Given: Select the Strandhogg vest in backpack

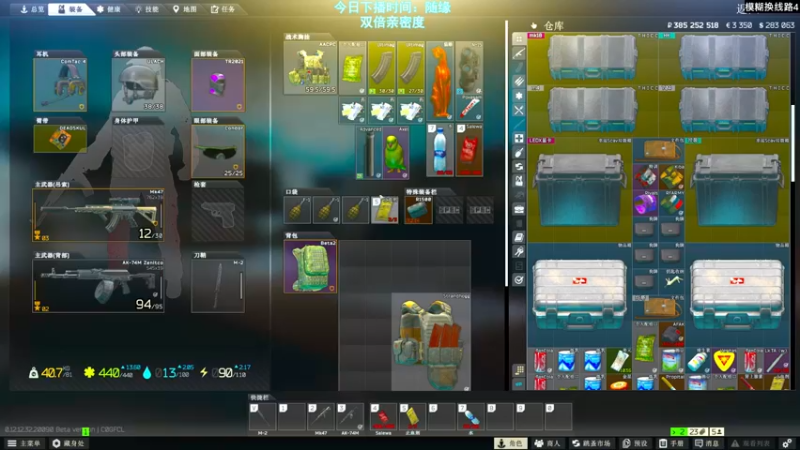Looking at the screenshot, I should (x=431, y=342).
